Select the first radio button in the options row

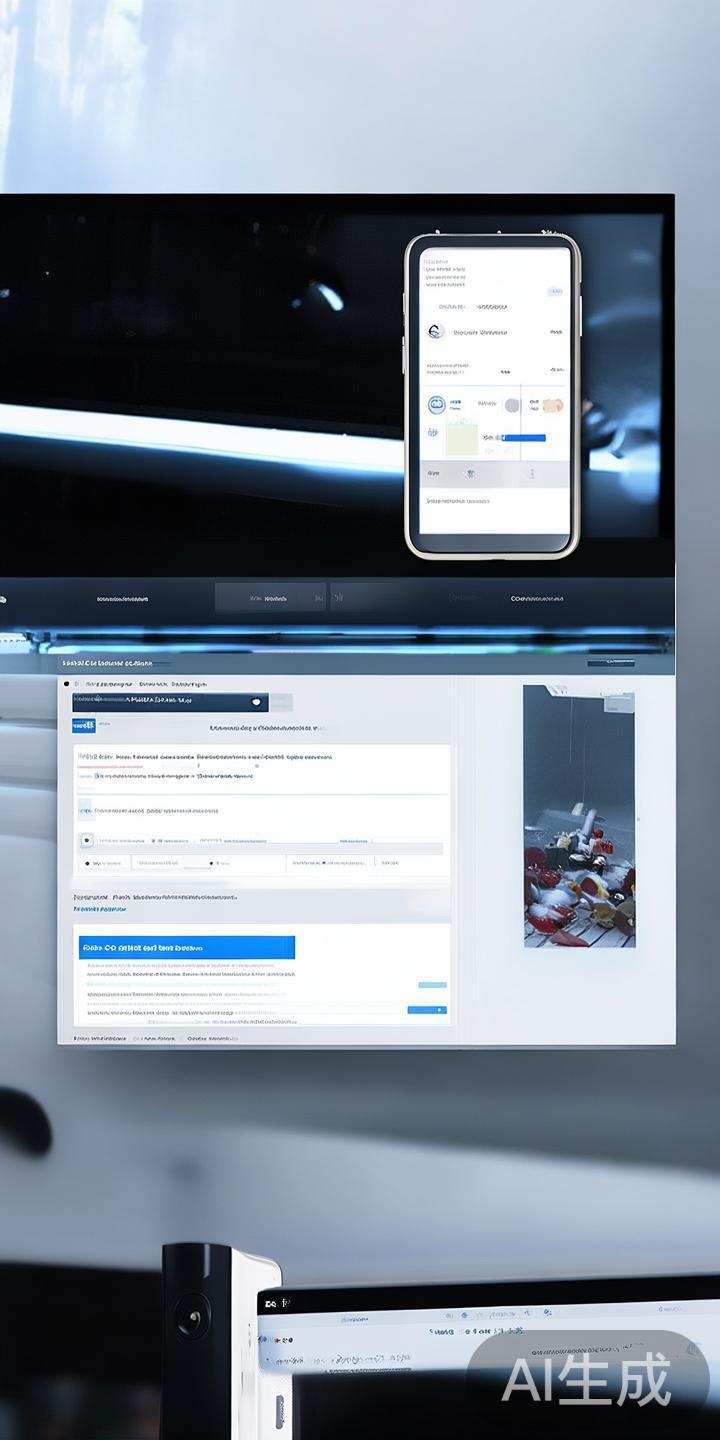coord(88,863)
